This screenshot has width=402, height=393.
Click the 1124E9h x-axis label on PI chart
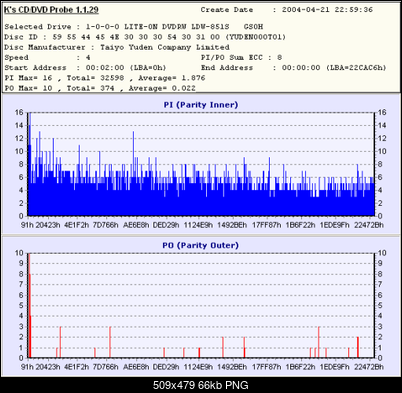tap(198, 225)
